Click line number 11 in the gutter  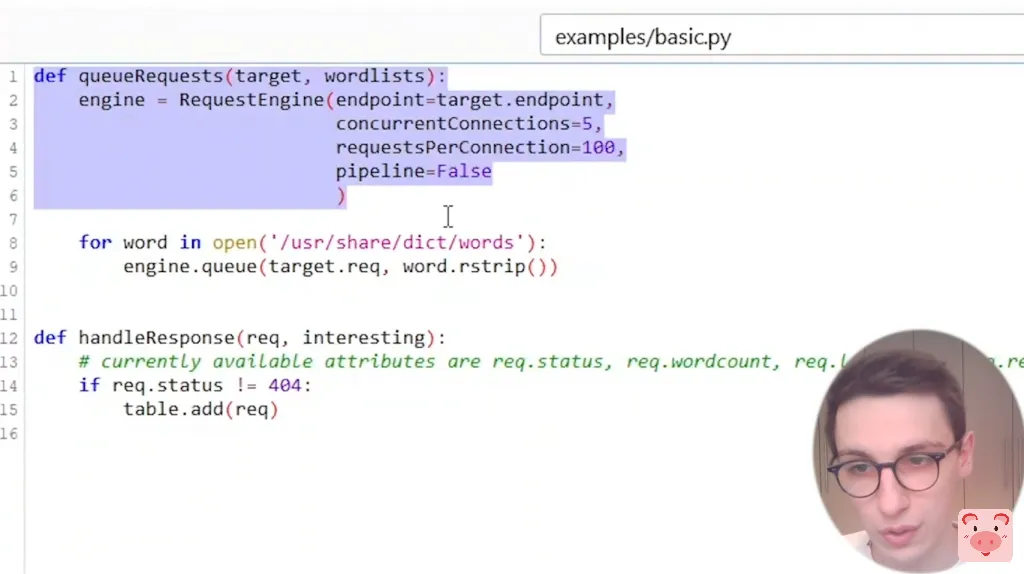(8, 315)
